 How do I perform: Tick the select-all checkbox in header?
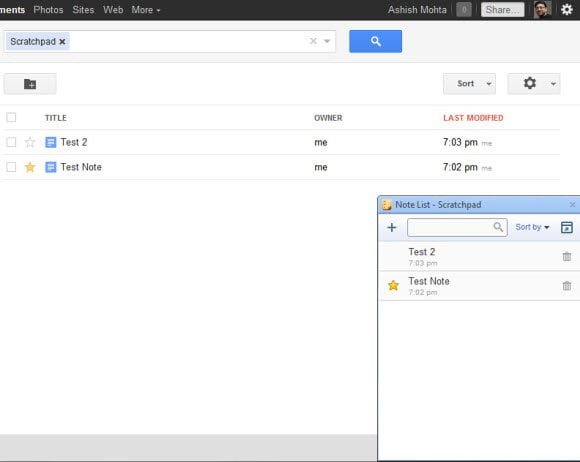click(11, 117)
